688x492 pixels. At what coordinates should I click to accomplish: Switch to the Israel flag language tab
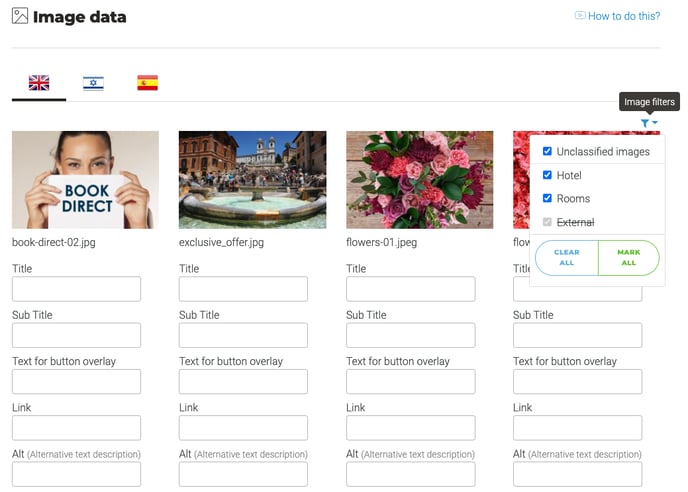93,83
